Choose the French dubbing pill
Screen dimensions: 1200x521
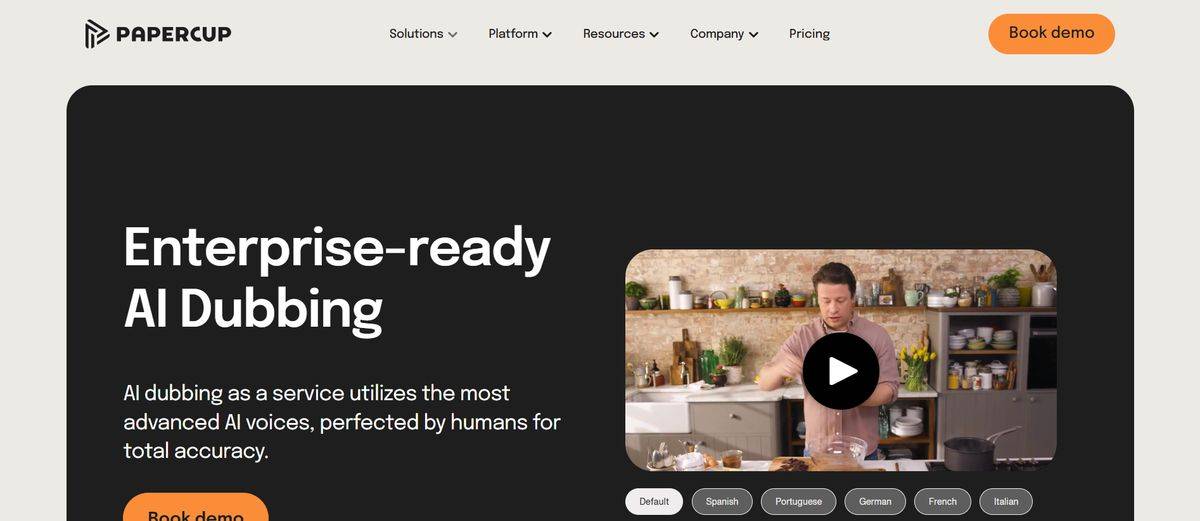pos(943,502)
